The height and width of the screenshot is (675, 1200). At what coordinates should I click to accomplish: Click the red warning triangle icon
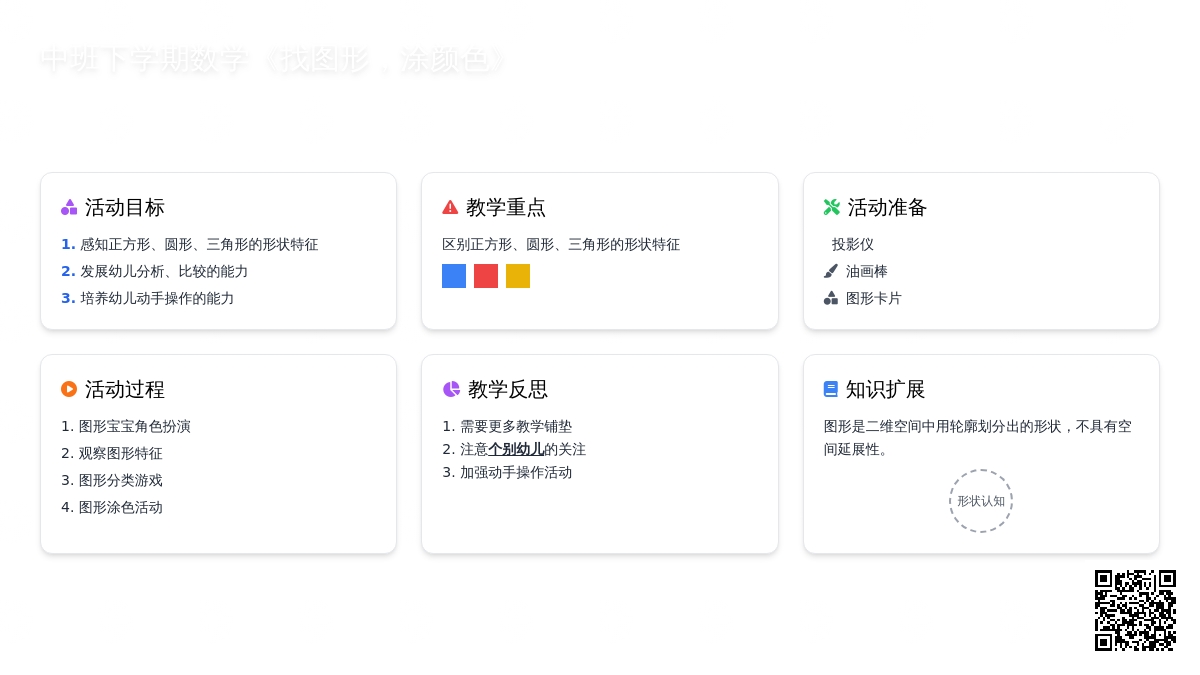coord(450,207)
